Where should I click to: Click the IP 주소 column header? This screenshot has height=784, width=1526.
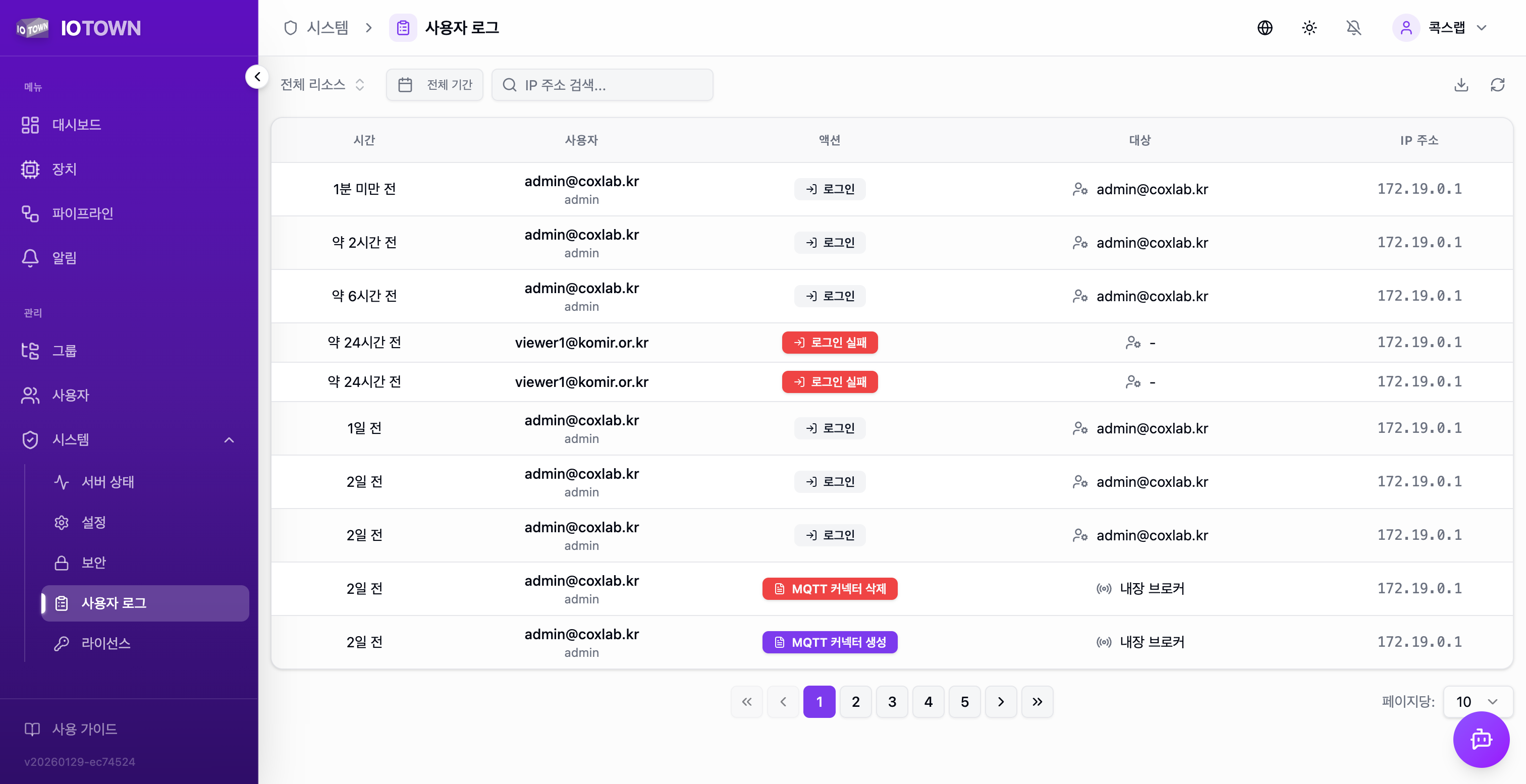click(1420, 140)
